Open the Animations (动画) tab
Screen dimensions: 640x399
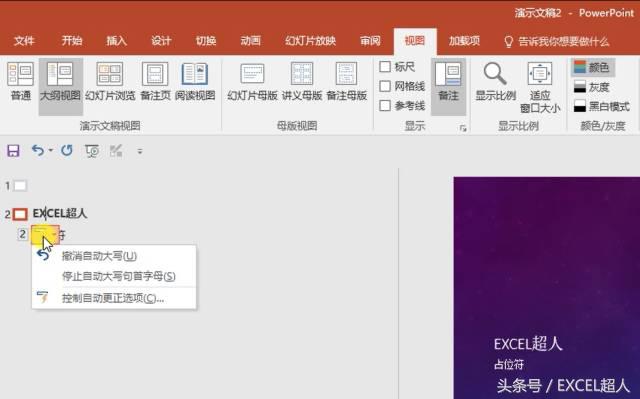[x=250, y=41]
